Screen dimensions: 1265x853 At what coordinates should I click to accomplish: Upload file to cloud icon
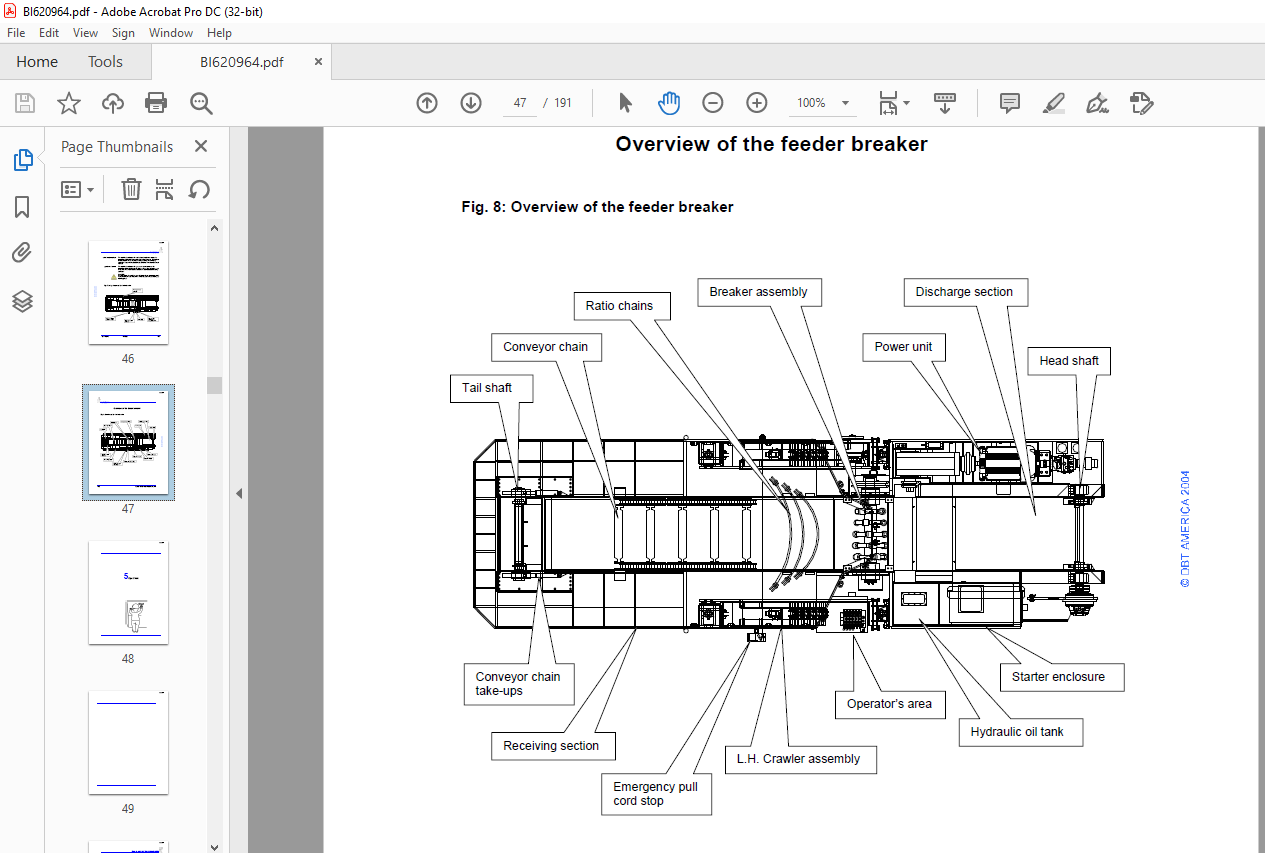113,103
